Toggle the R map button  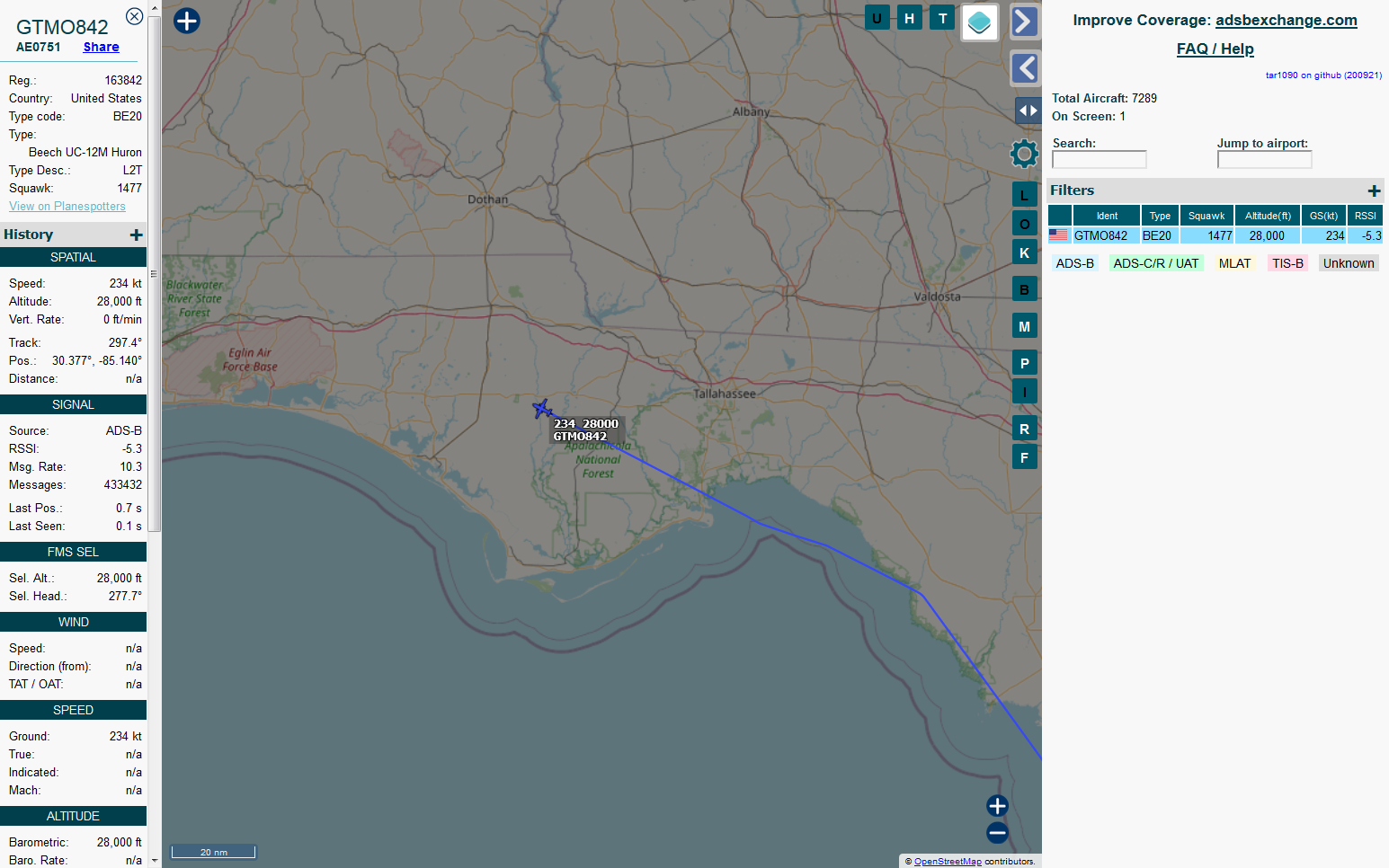click(1024, 429)
